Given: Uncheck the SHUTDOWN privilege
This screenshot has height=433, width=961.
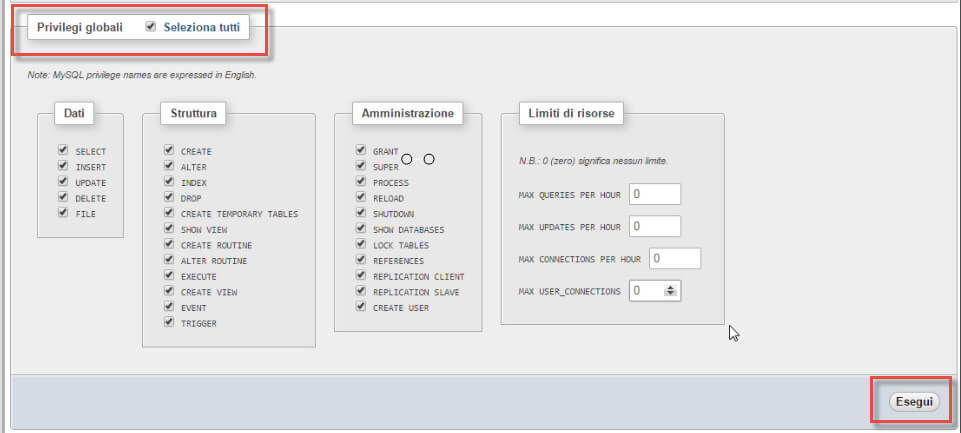Looking at the screenshot, I should point(360,213).
